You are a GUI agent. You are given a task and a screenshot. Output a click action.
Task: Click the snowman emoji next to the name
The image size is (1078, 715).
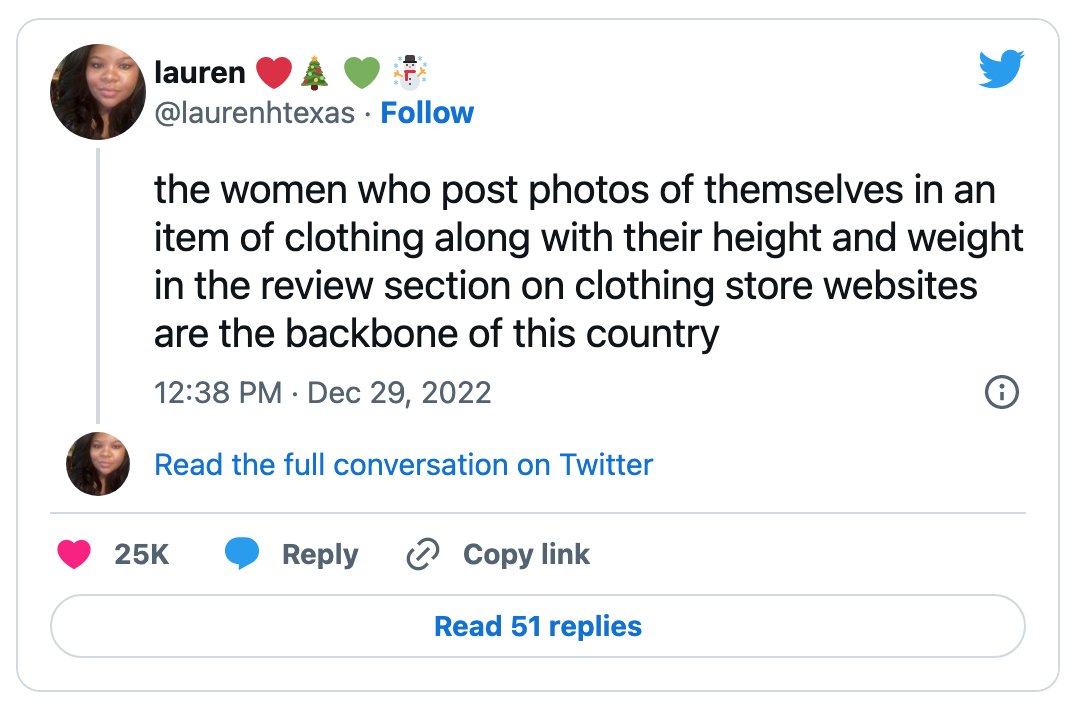[x=410, y=73]
